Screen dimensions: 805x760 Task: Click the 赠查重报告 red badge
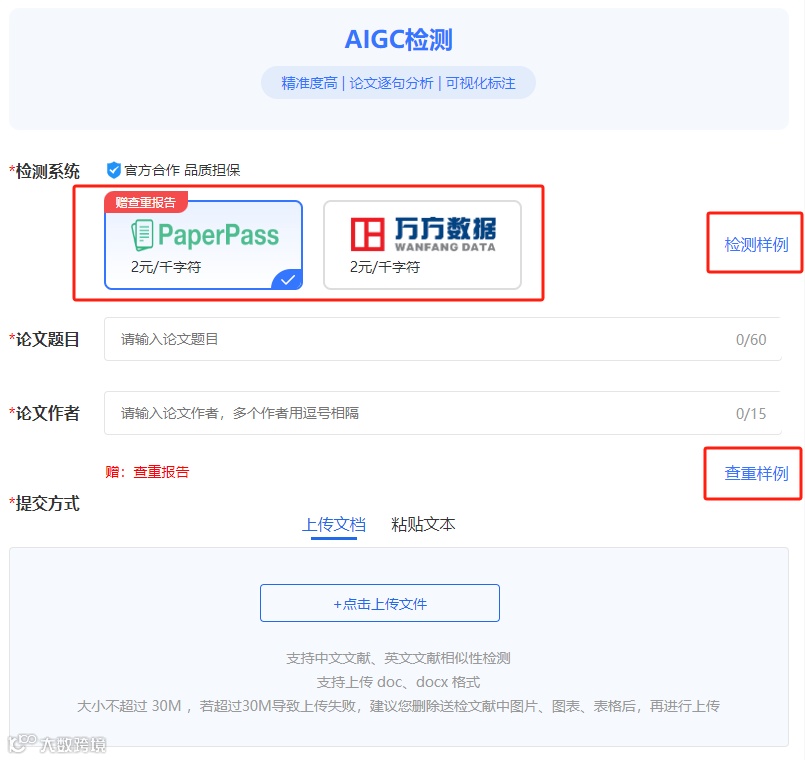point(146,202)
